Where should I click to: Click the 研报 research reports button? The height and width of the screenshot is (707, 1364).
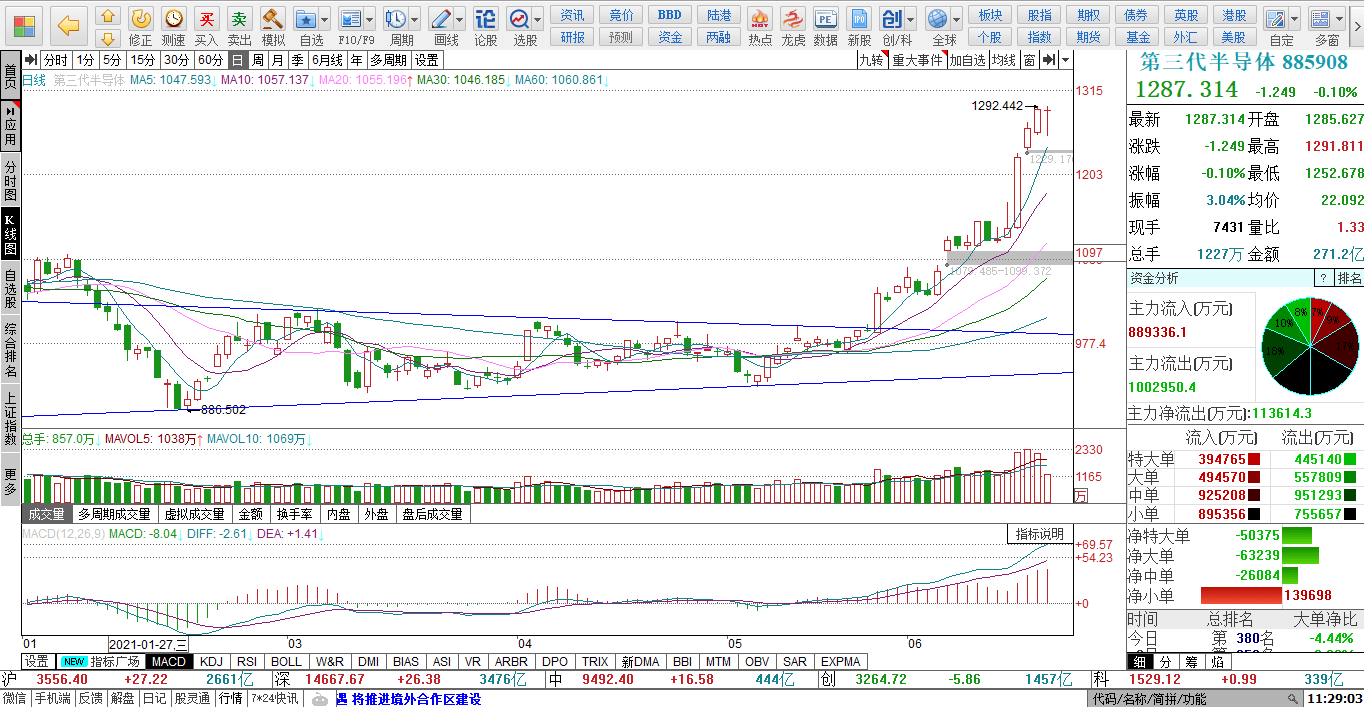[x=573, y=37]
